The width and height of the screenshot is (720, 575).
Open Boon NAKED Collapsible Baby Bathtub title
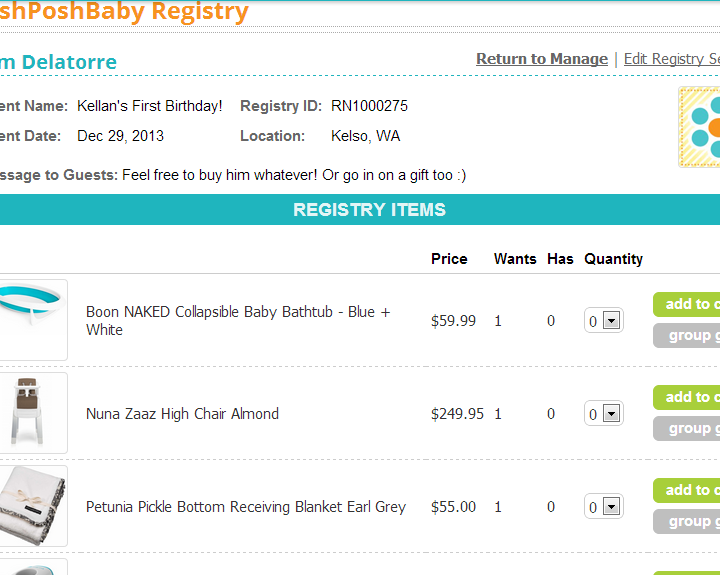click(238, 321)
